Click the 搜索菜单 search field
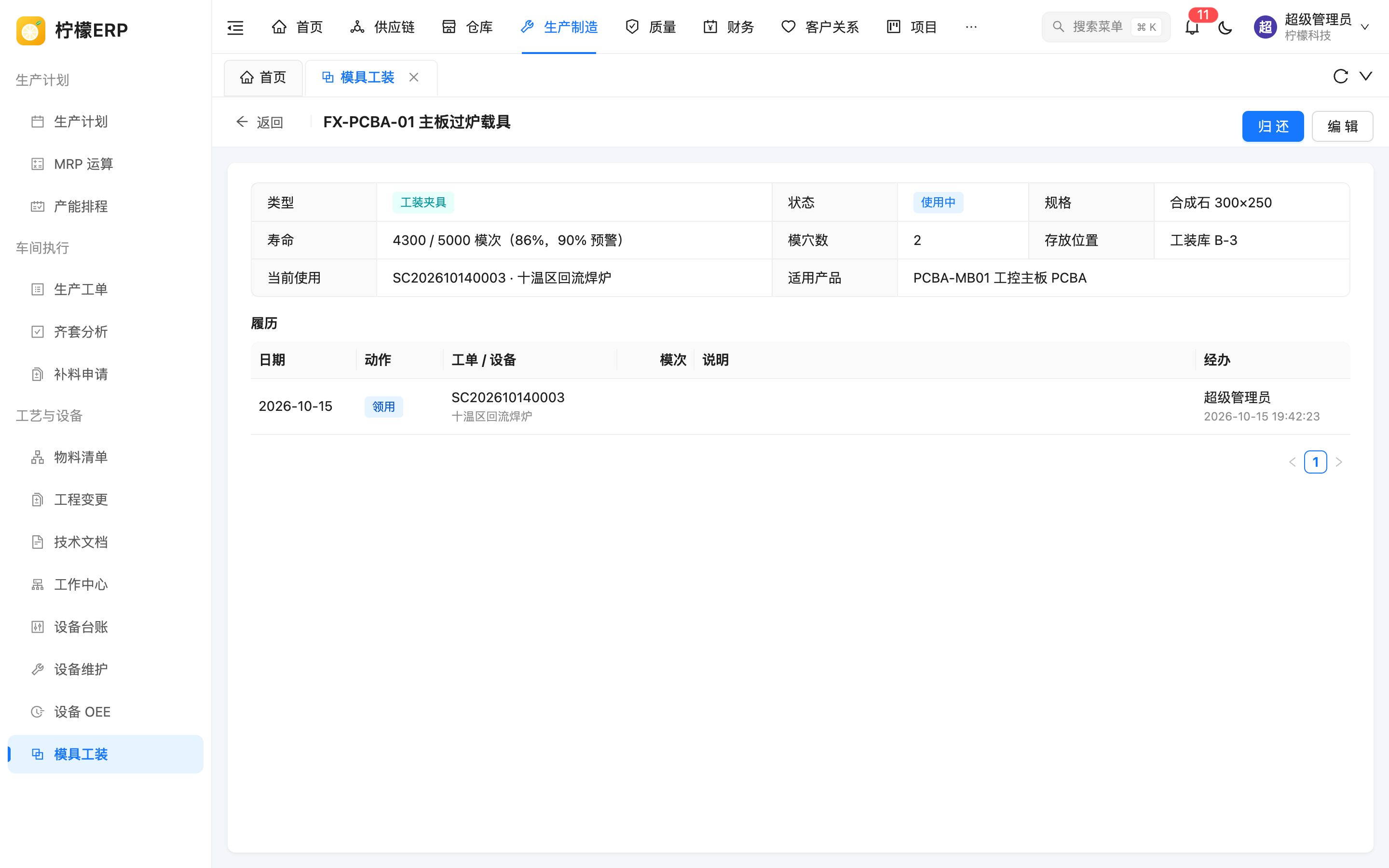 pyautogui.click(x=1105, y=27)
